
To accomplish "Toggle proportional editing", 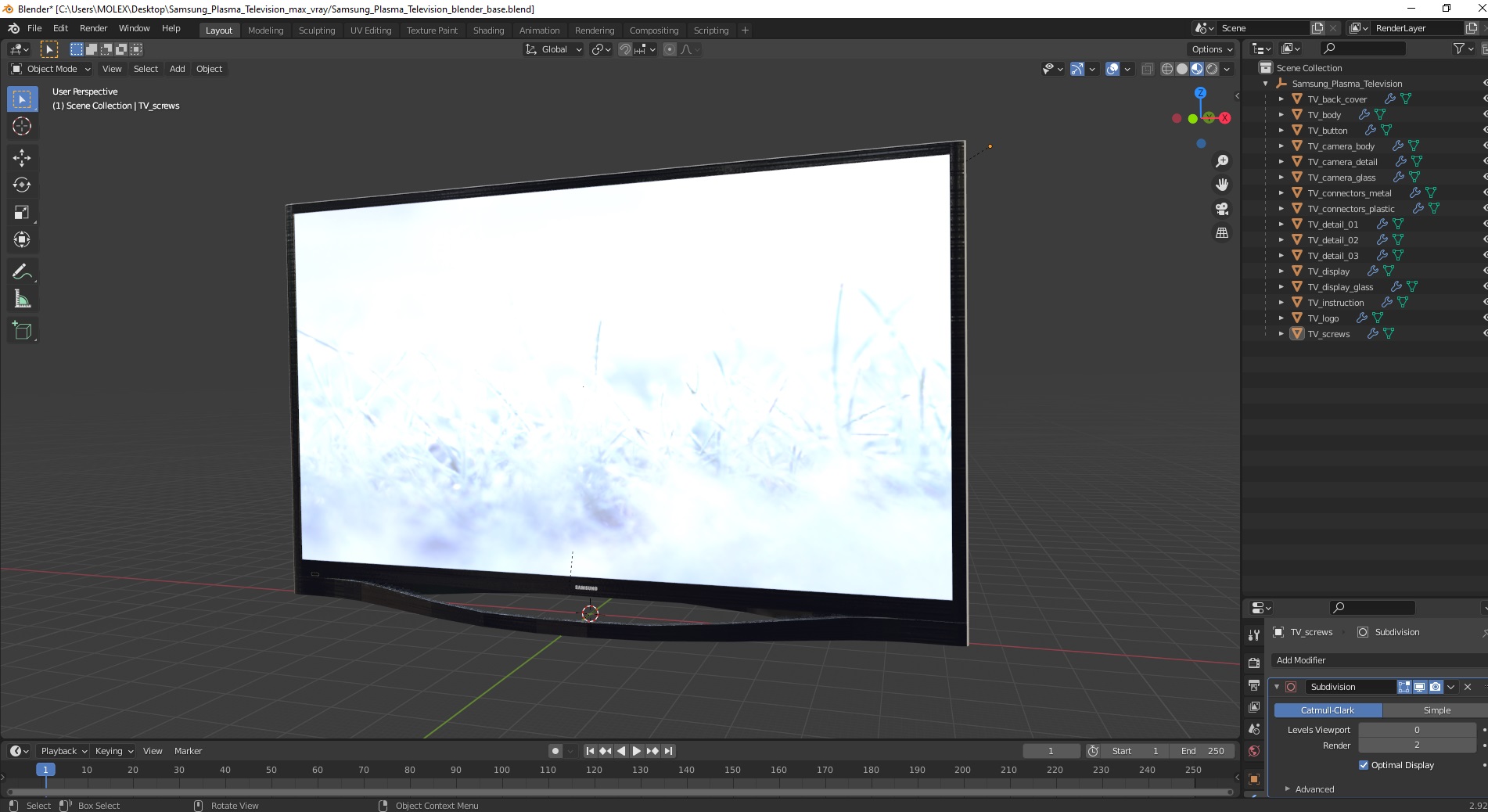I will 670,49.
